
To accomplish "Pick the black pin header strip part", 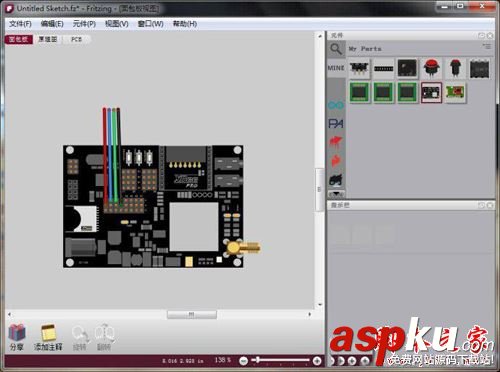I will click(383, 68).
